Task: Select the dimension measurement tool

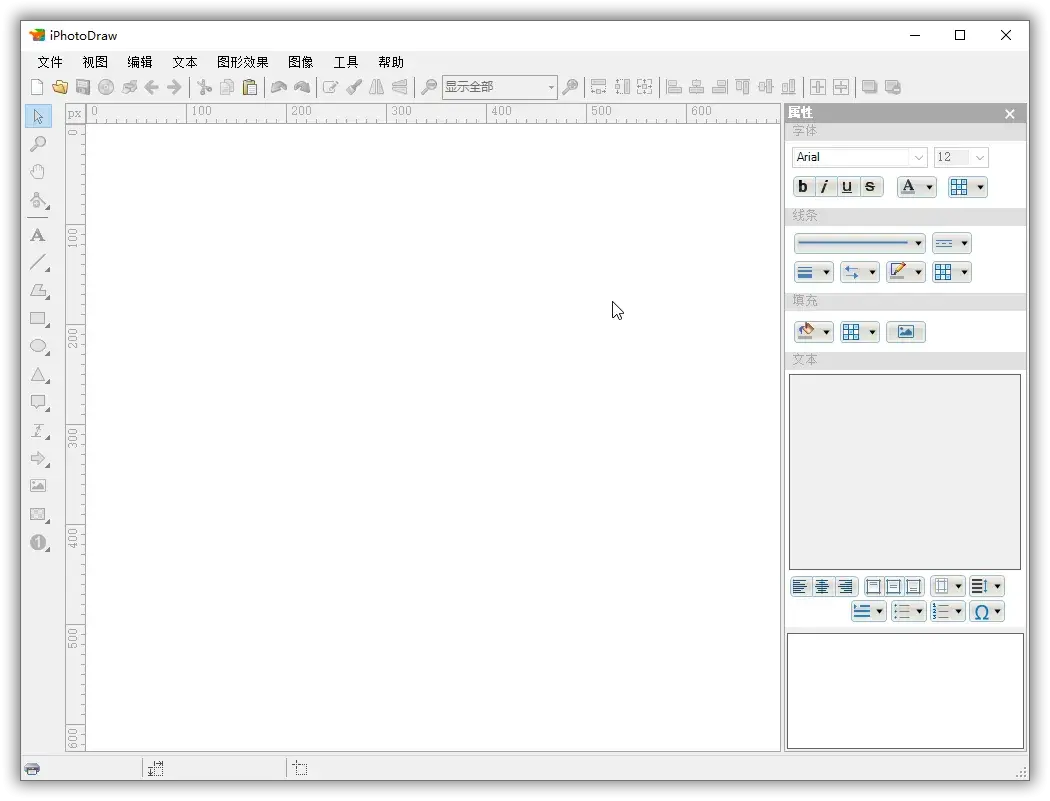Action: tap(38, 431)
